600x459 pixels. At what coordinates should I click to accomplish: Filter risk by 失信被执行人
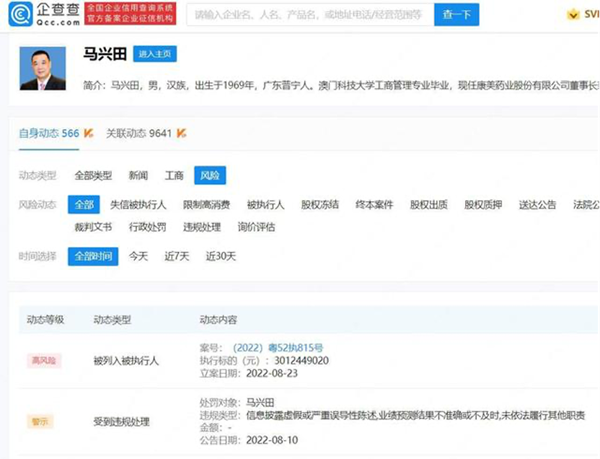click(138, 204)
